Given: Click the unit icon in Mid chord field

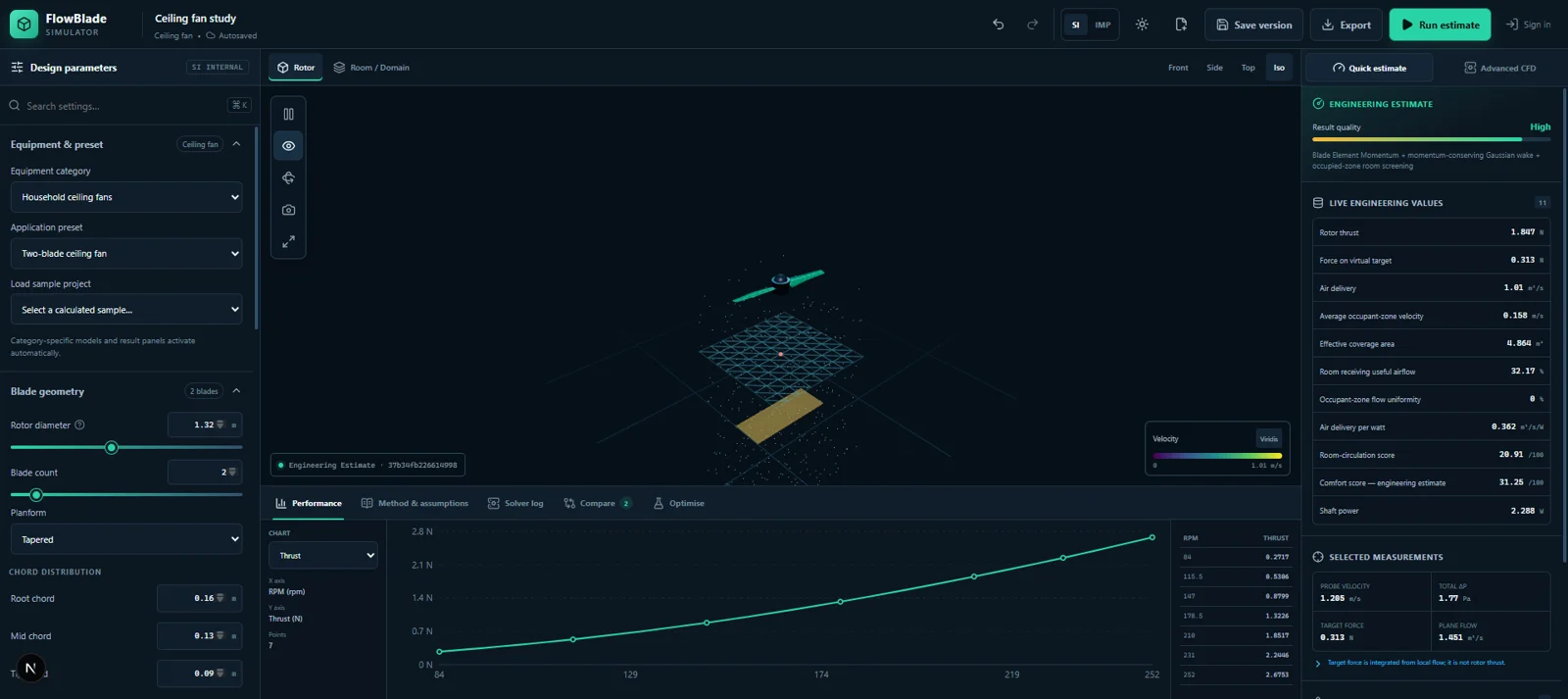Looking at the screenshot, I should click(220, 635).
